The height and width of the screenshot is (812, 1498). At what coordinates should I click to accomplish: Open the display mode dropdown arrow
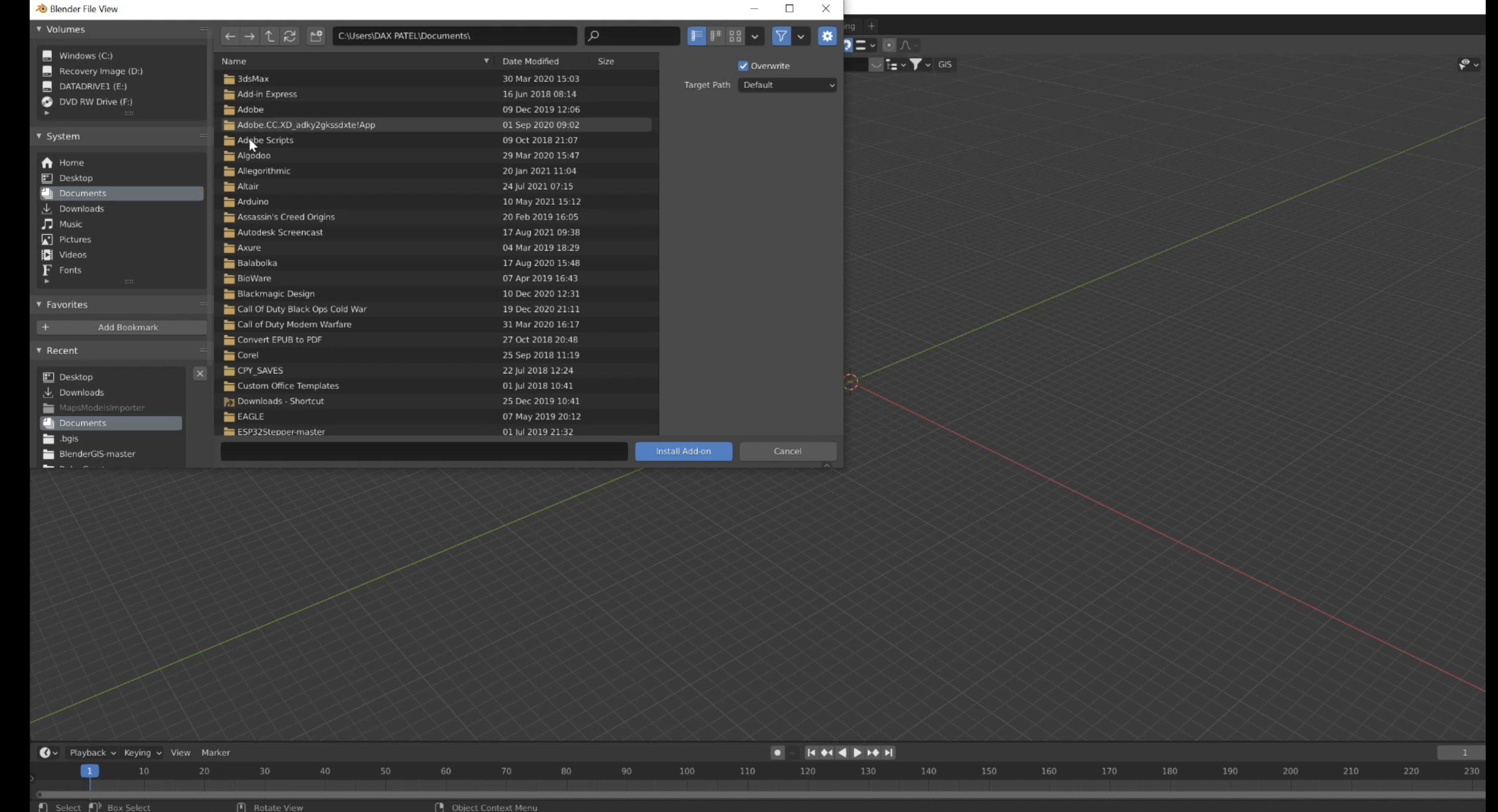[754, 35]
